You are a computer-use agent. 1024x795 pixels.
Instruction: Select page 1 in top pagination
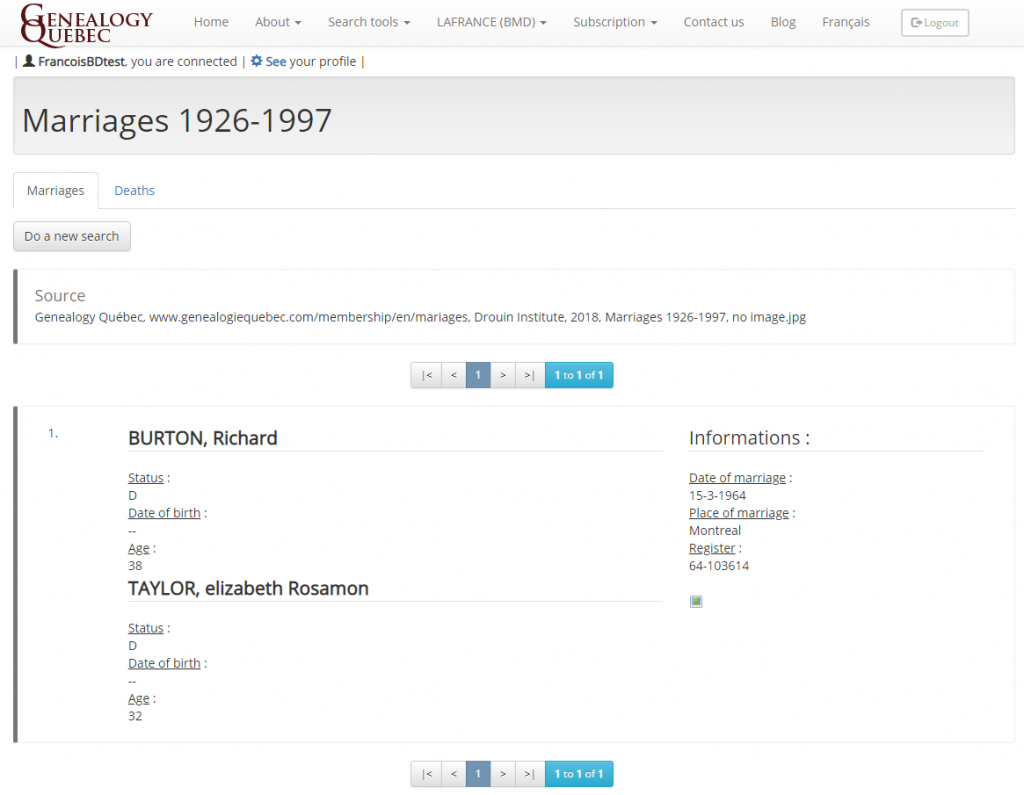pos(478,375)
